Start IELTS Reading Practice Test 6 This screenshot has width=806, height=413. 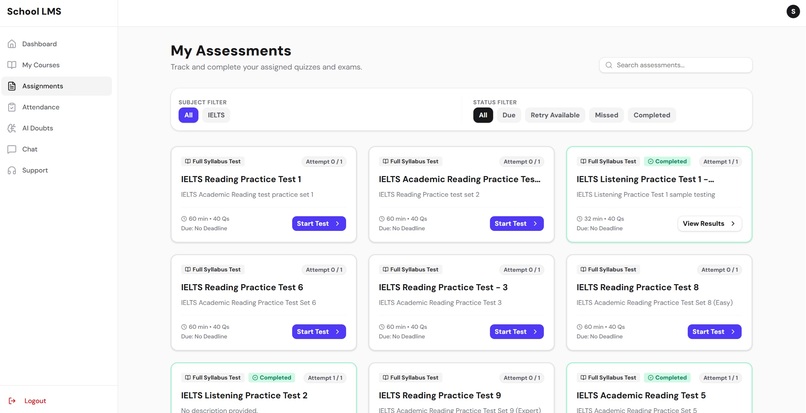pos(319,332)
